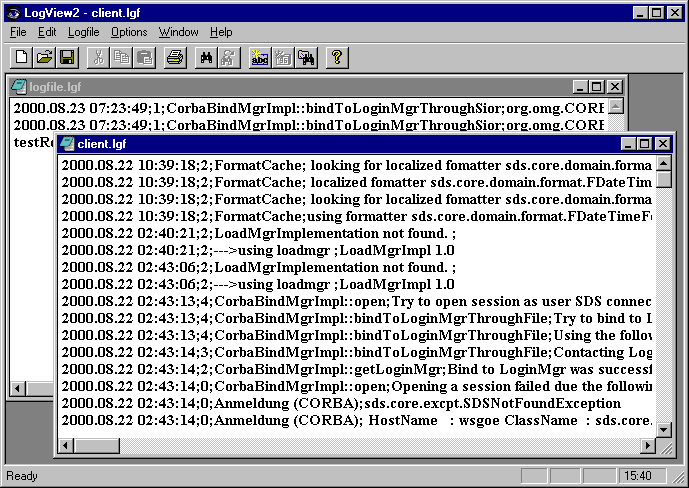Select 'SDSNotFoundException' log line
Screen dimensions: 689x488
click(x=341, y=403)
